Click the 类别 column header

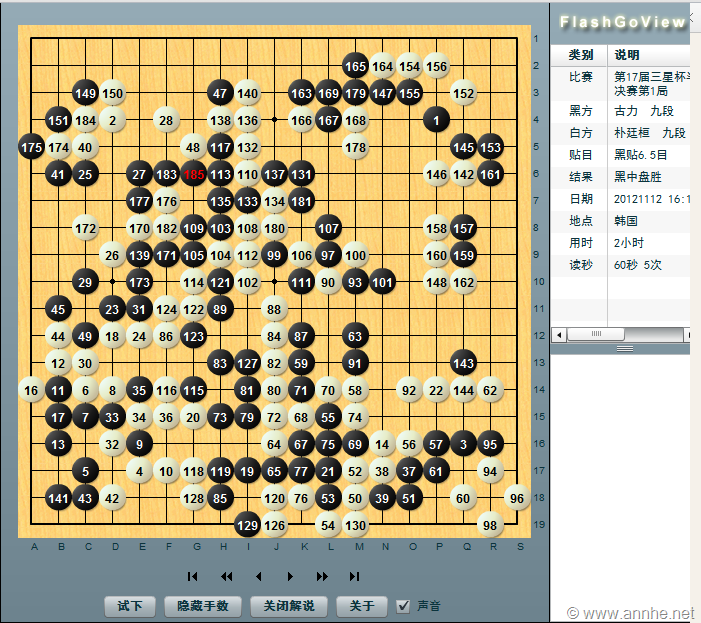point(581,54)
